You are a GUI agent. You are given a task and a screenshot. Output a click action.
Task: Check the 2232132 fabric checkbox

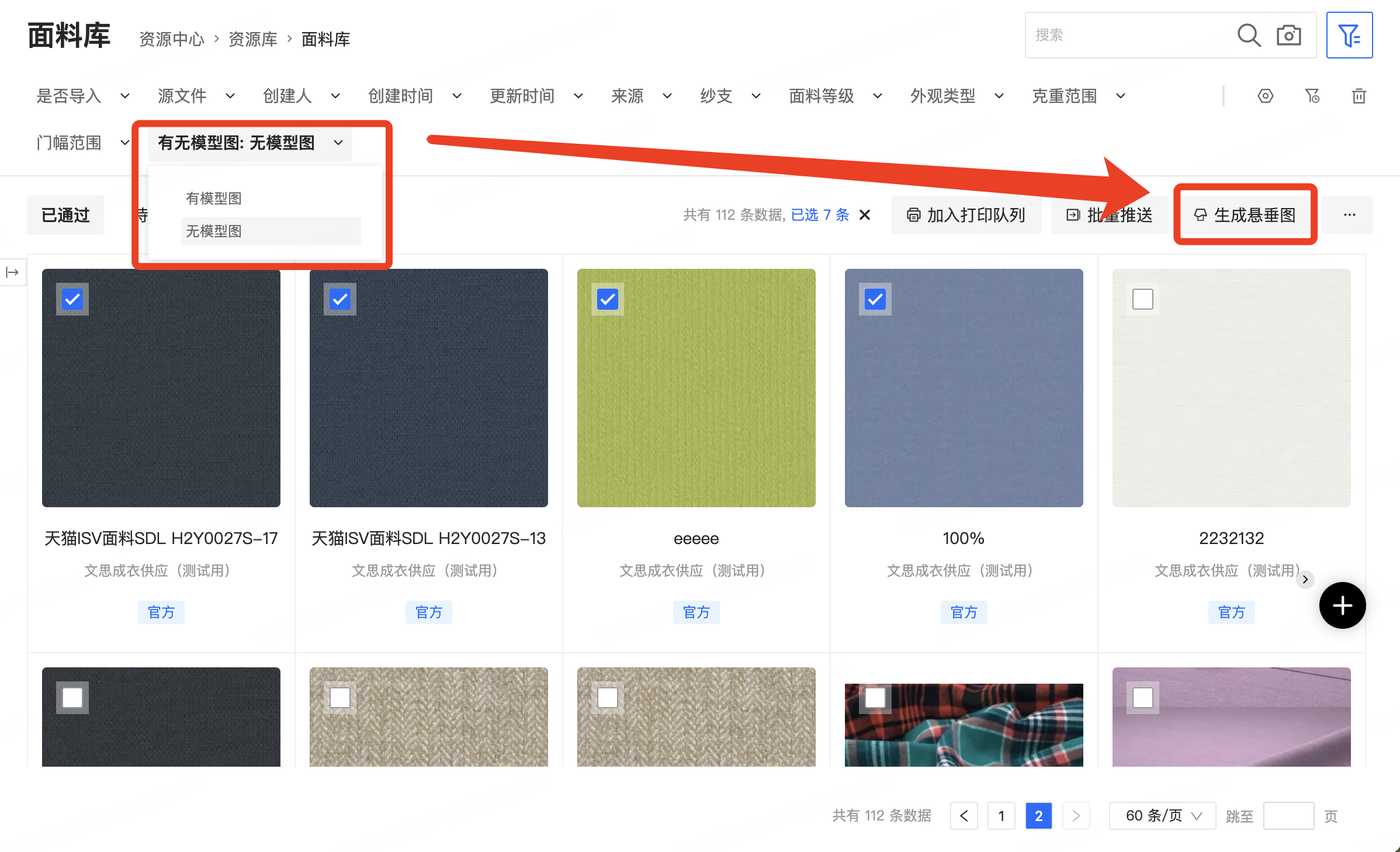pyautogui.click(x=1142, y=299)
